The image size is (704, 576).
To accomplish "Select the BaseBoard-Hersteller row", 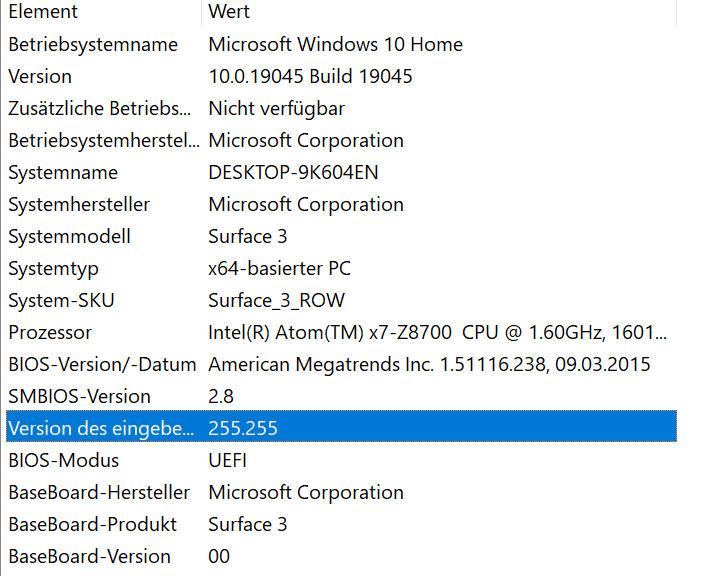I will pos(99,492).
